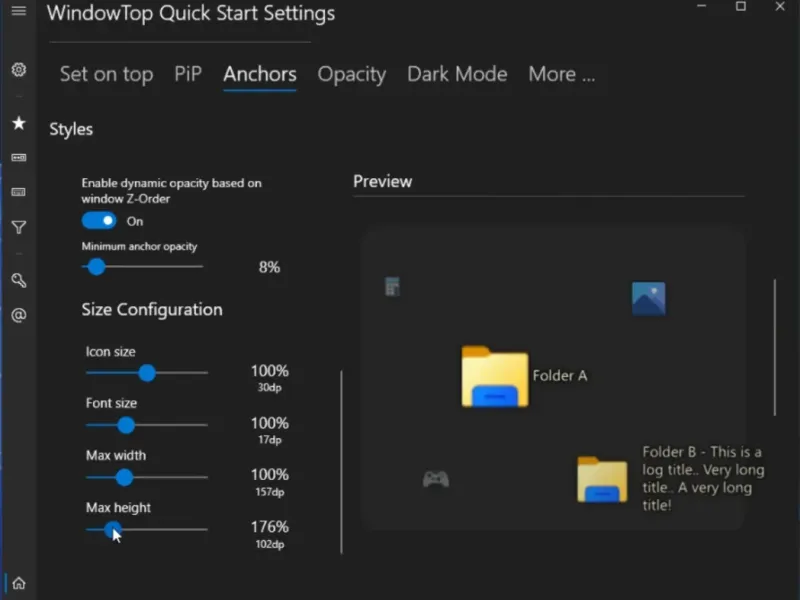Switch to the Set on top tab

point(106,74)
